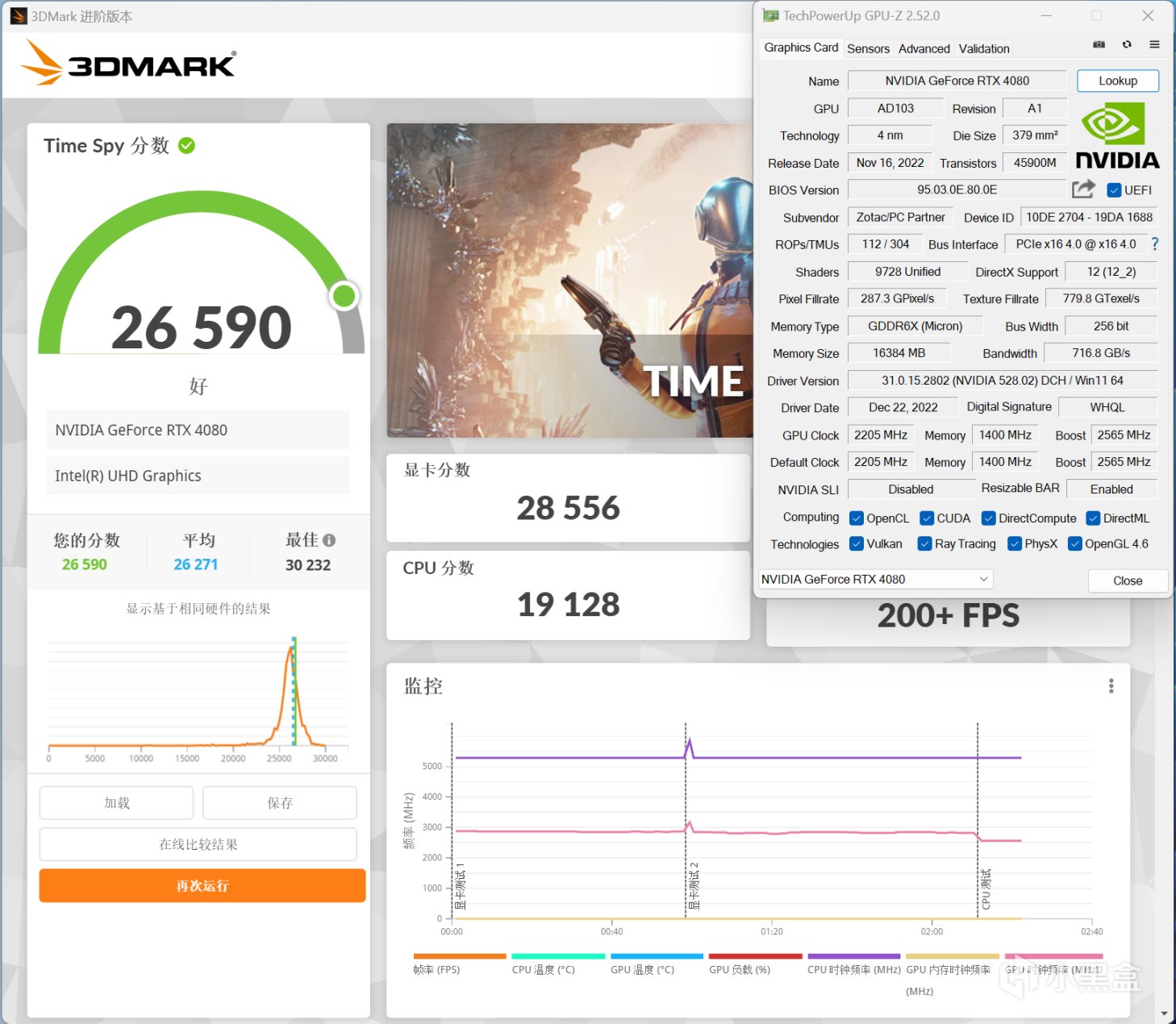Click the 显卡分数 value 28 556
Viewport: 1176px width, 1024px height.
point(569,508)
